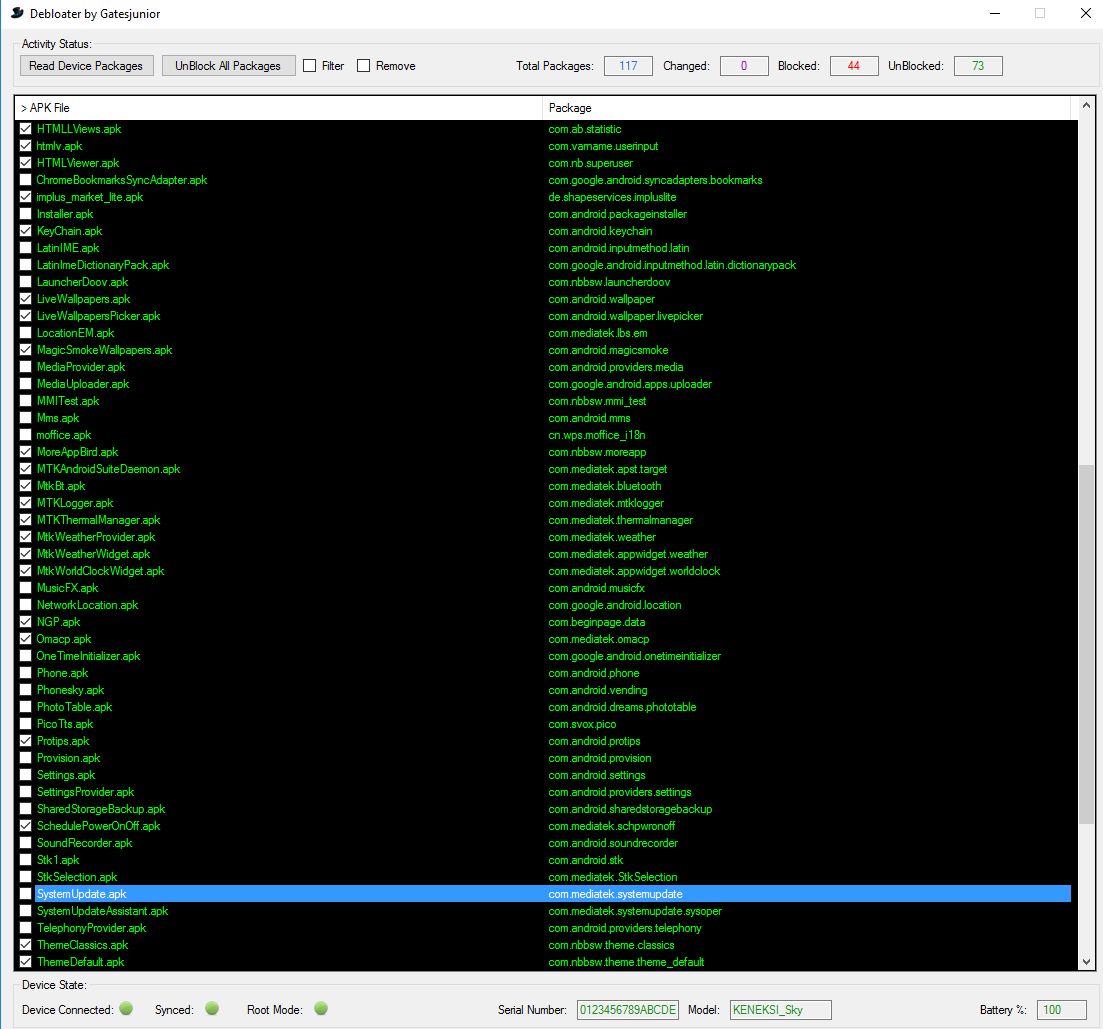Uncheck KeyChain.apk checkbox
This screenshot has width=1103, height=1029.
pyautogui.click(x=25, y=231)
